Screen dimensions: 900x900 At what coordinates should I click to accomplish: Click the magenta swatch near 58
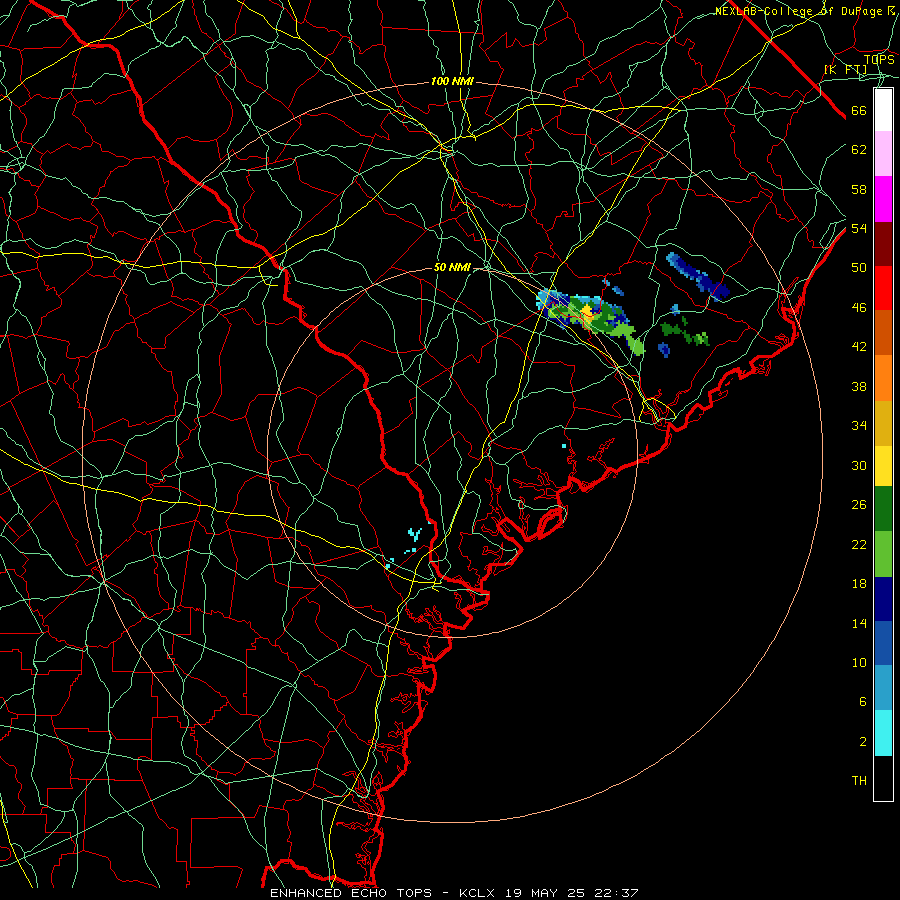[x=883, y=199]
